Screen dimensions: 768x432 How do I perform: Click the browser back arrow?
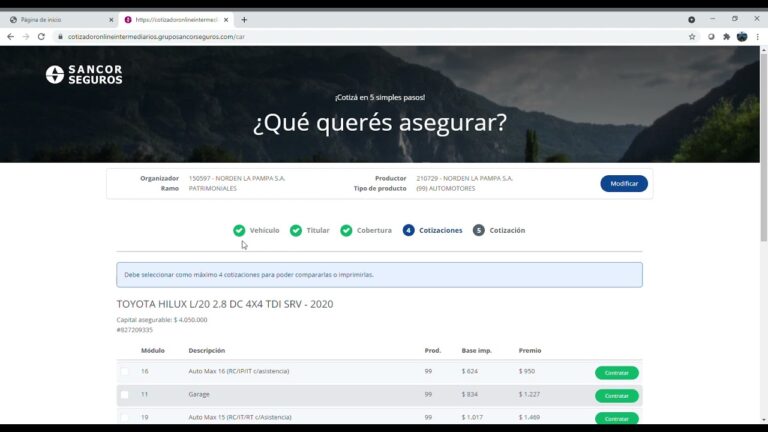click(10, 37)
